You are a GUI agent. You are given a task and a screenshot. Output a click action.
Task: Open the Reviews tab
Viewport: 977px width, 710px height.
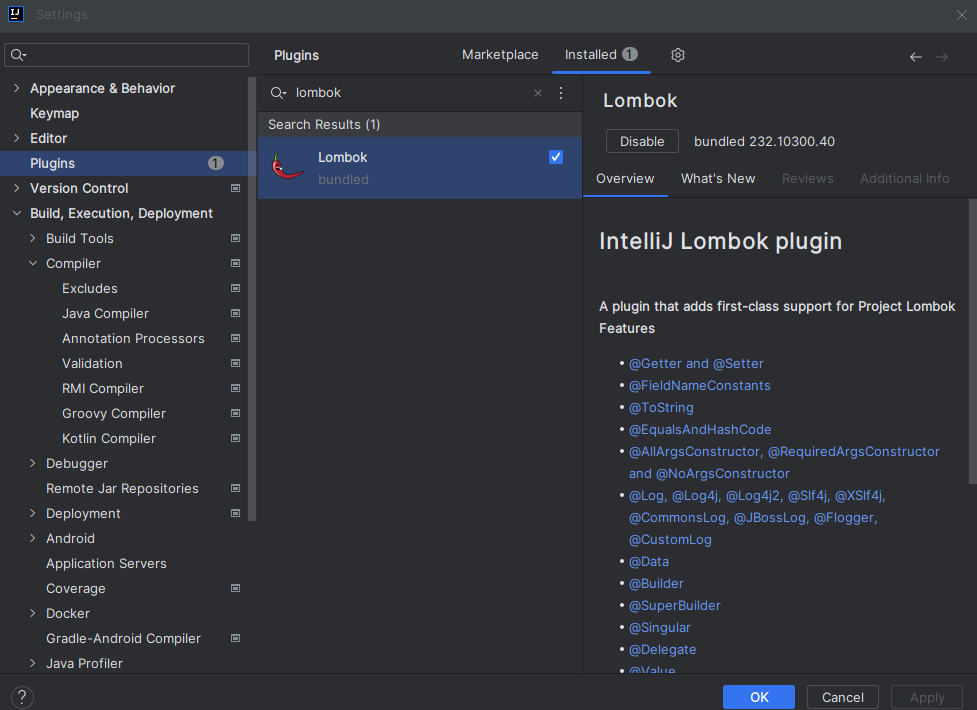[x=808, y=179]
